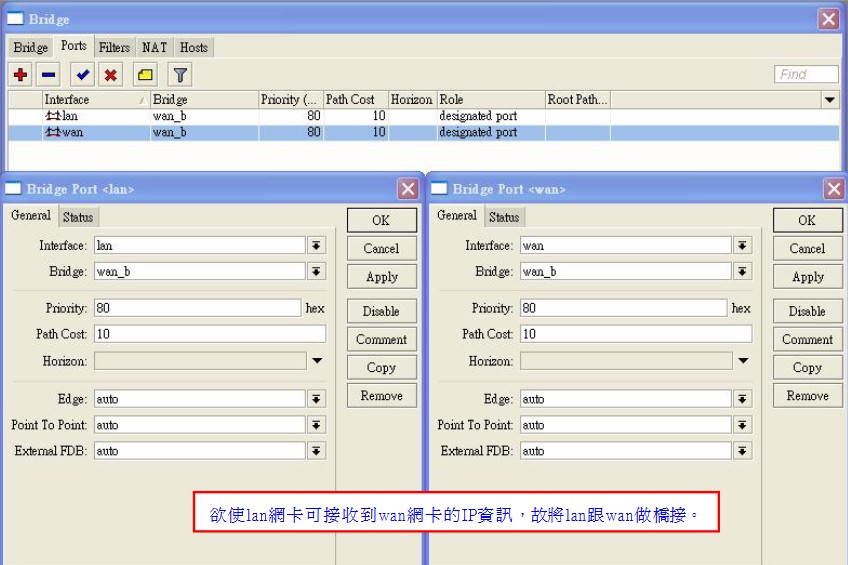Click the Priority field in lan dialog

pyautogui.click(x=197, y=308)
